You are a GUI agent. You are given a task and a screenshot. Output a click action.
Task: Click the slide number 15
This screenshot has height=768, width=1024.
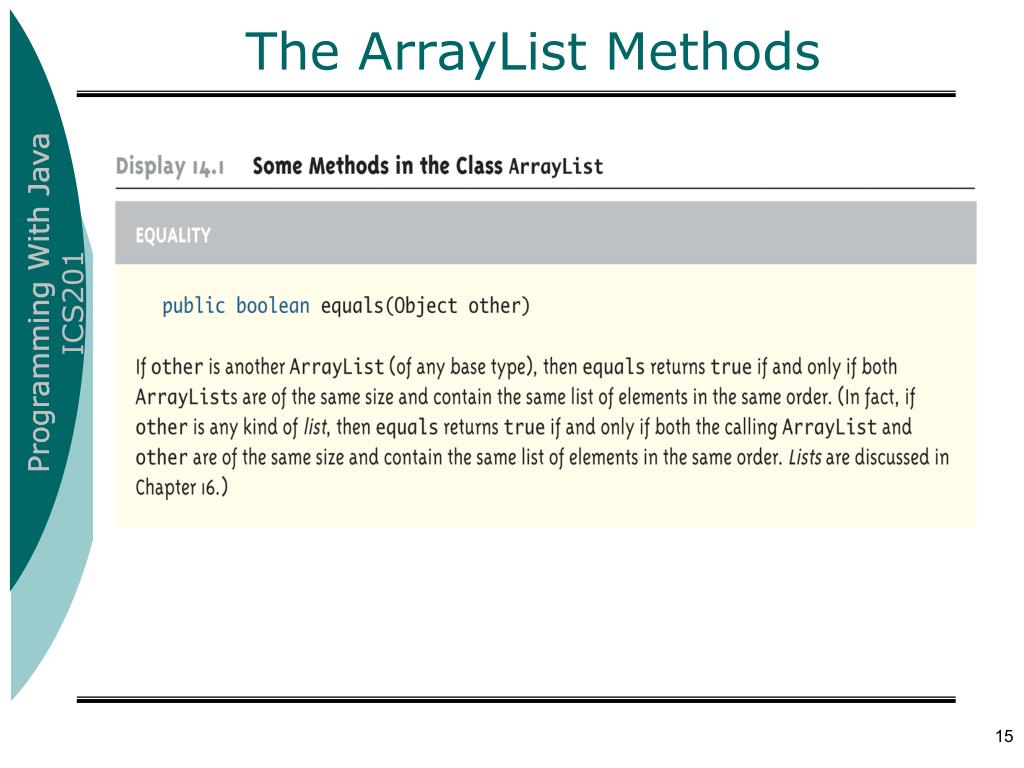click(1004, 736)
